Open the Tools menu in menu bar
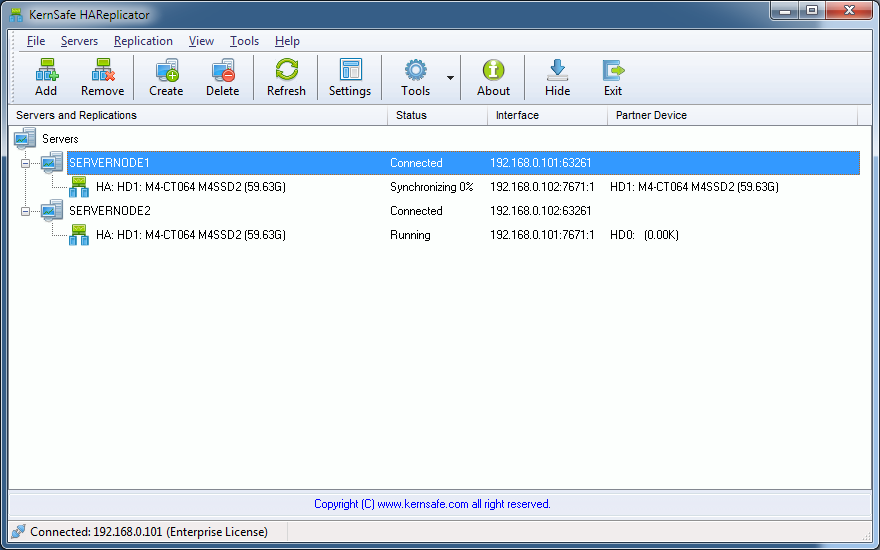880x550 pixels. click(244, 41)
